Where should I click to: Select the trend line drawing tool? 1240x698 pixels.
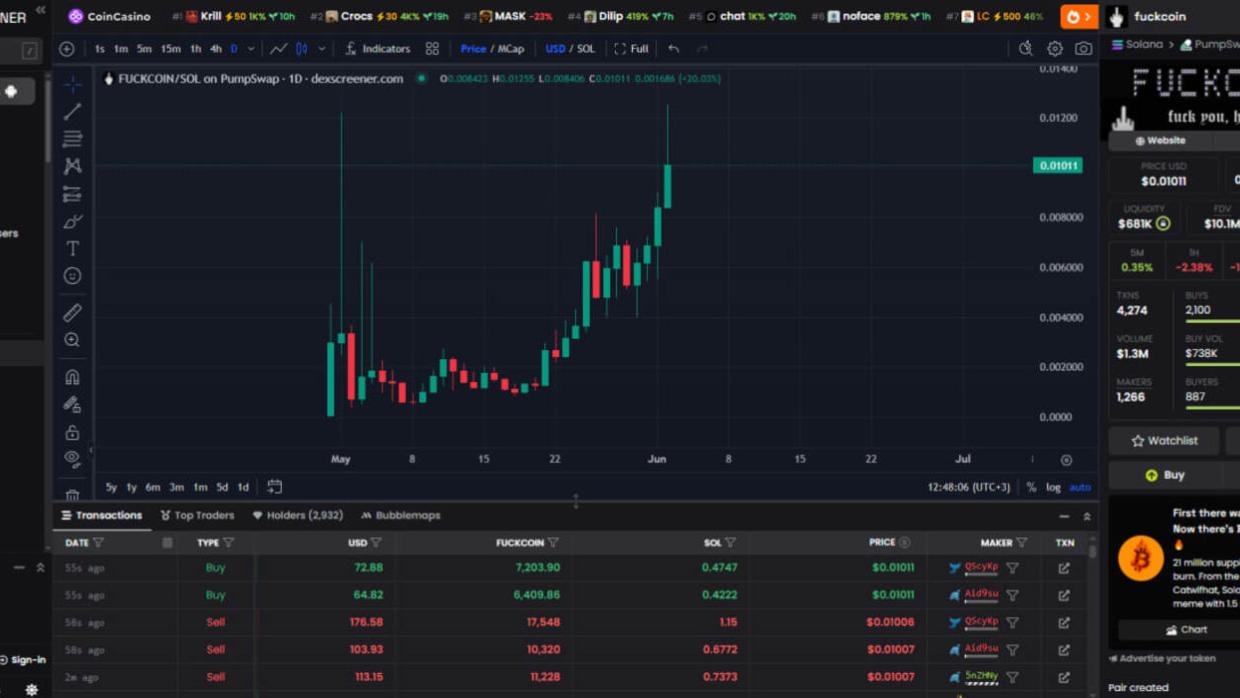[72, 112]
